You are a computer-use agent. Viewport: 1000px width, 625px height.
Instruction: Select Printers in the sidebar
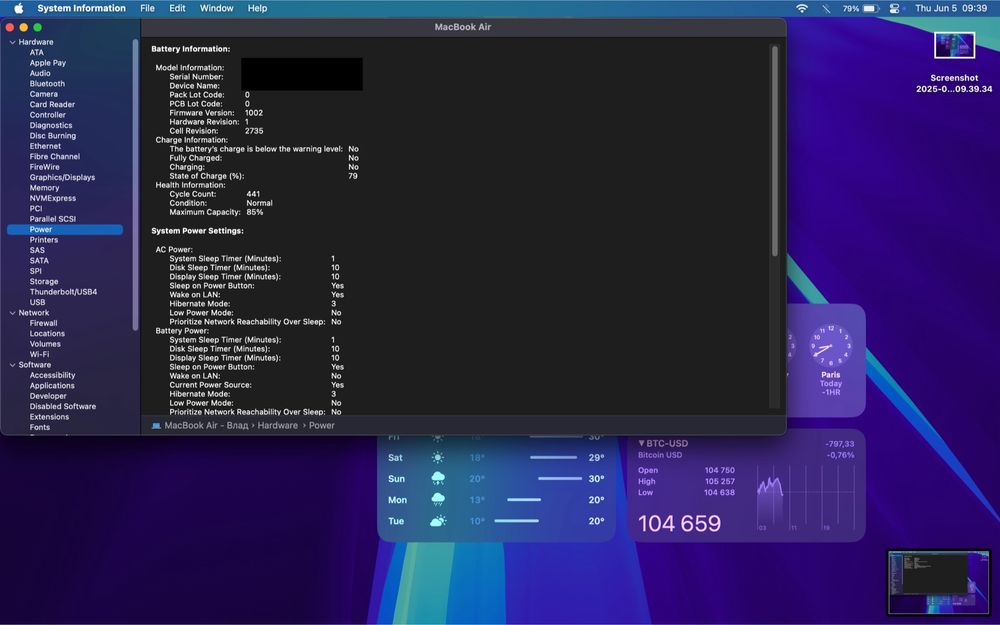43,240
